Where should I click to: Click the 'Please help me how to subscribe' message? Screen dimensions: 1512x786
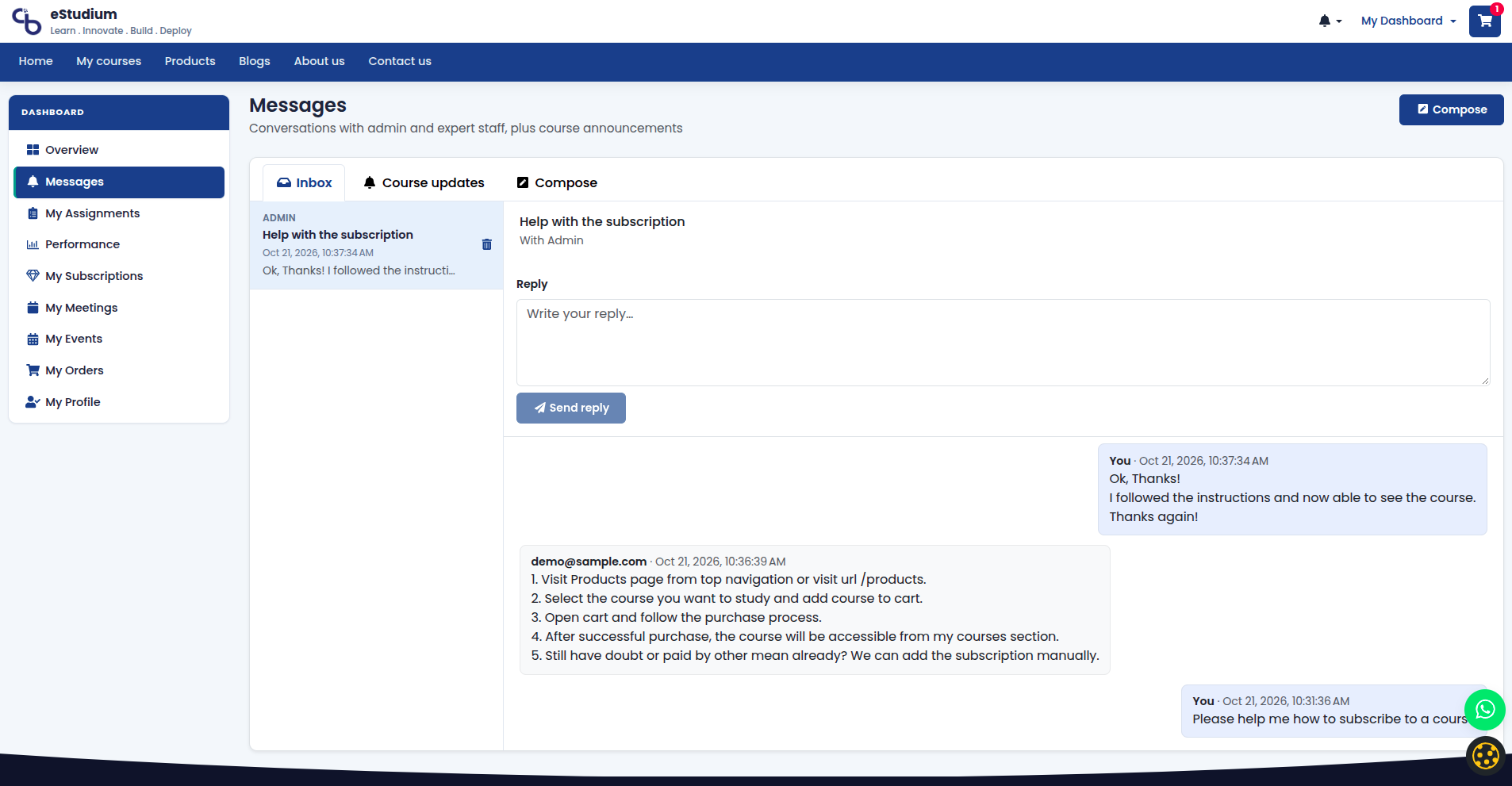pos(1333,711)
